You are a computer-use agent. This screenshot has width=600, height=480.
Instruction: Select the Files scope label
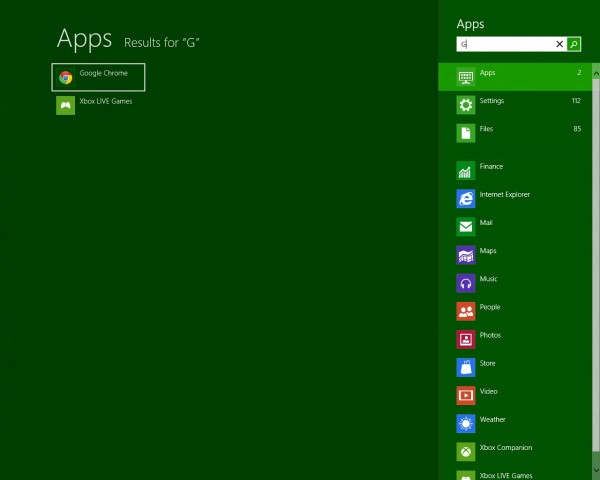pos(486,129)
